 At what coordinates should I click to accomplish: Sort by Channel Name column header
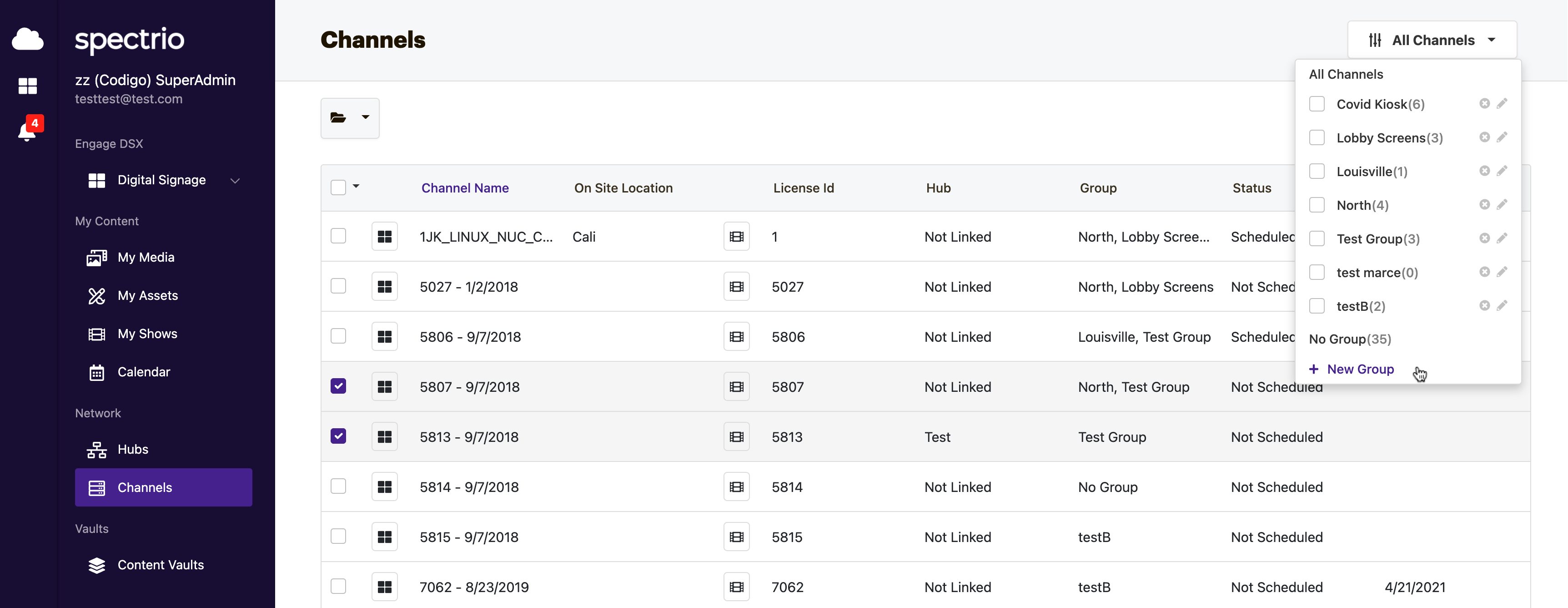465,187
